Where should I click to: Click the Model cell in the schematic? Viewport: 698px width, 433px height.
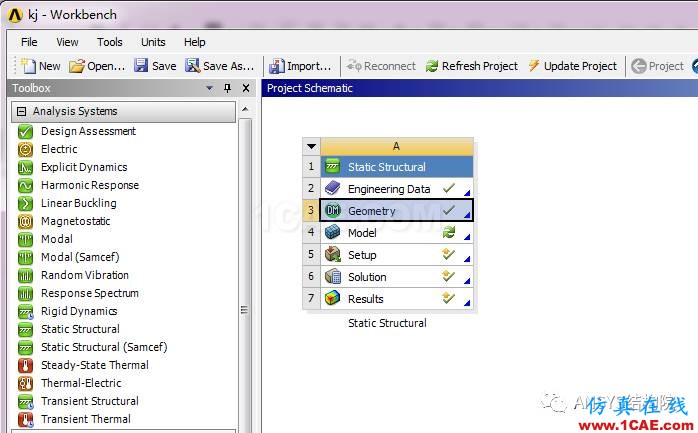362,233
